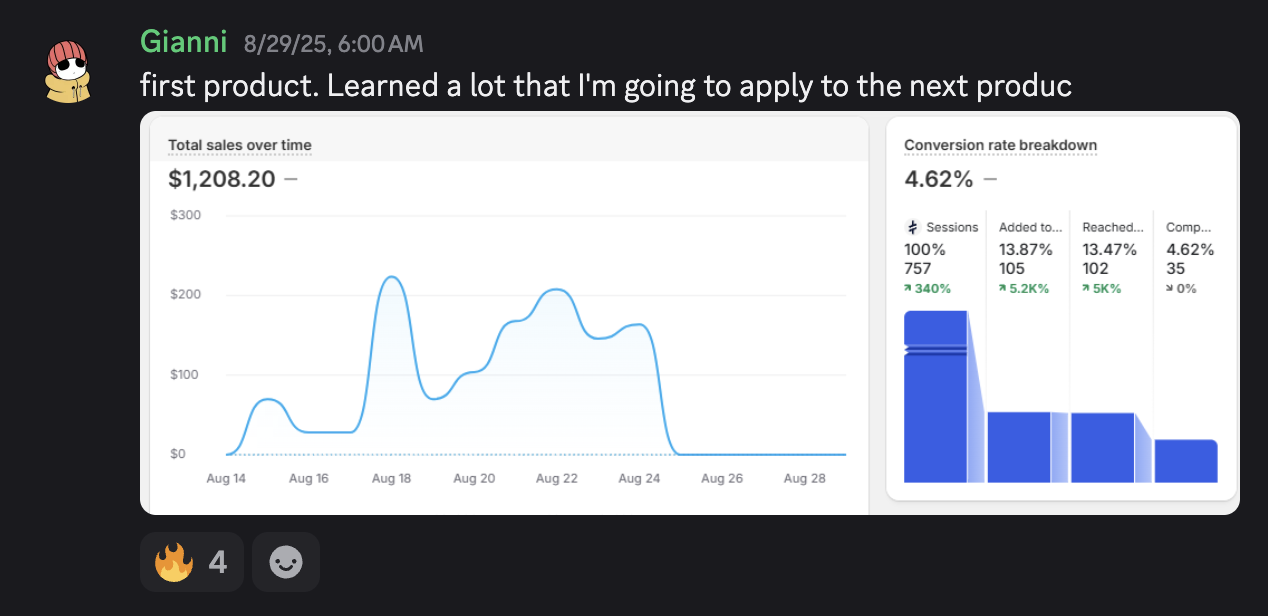This screenshot has height=616, width=1268.
Task: Click Gianni's profile avatar
Action: [x=68, y=70]
